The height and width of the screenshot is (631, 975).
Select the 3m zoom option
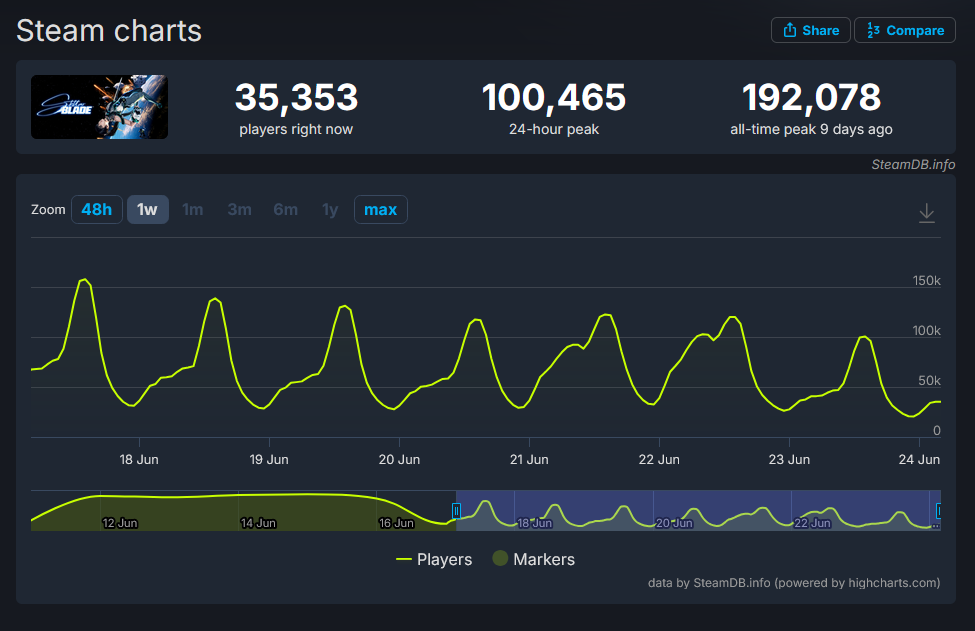pyautogui.click(x=239, y=210)
